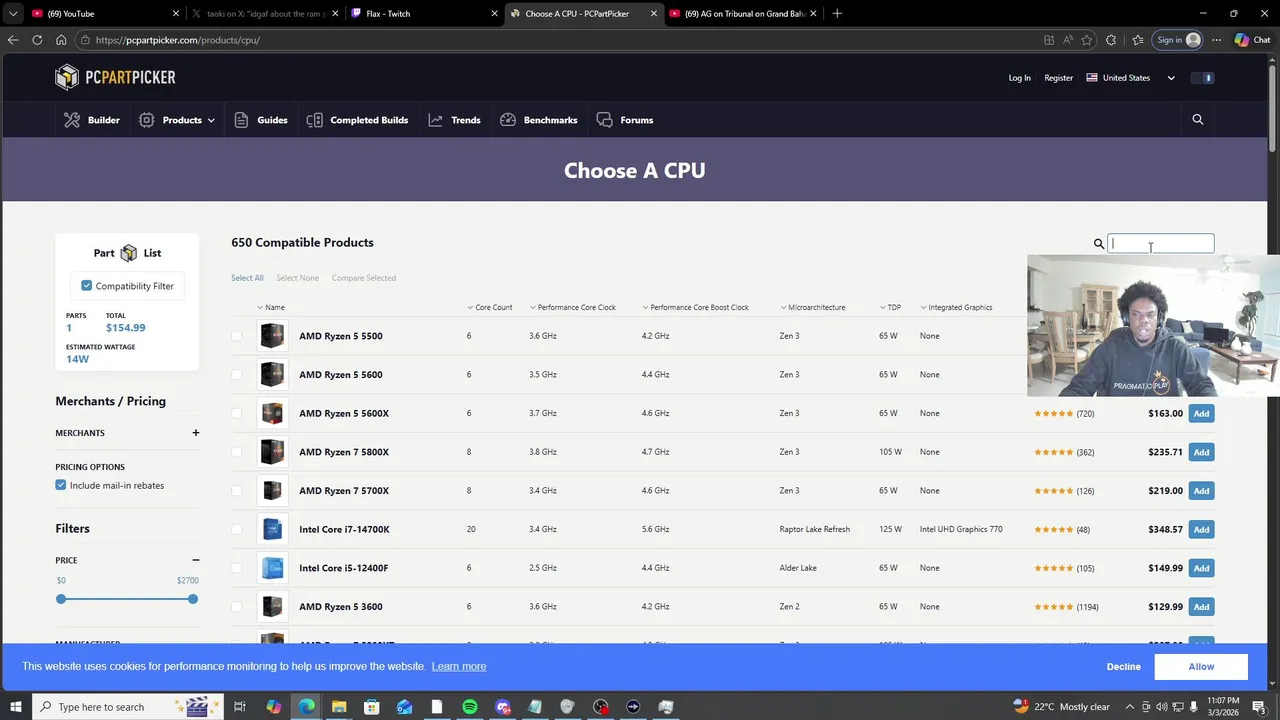This screenshot has width=1280, height=720.
Task: Click the Builder wrench icon
Action: [72, 120]
